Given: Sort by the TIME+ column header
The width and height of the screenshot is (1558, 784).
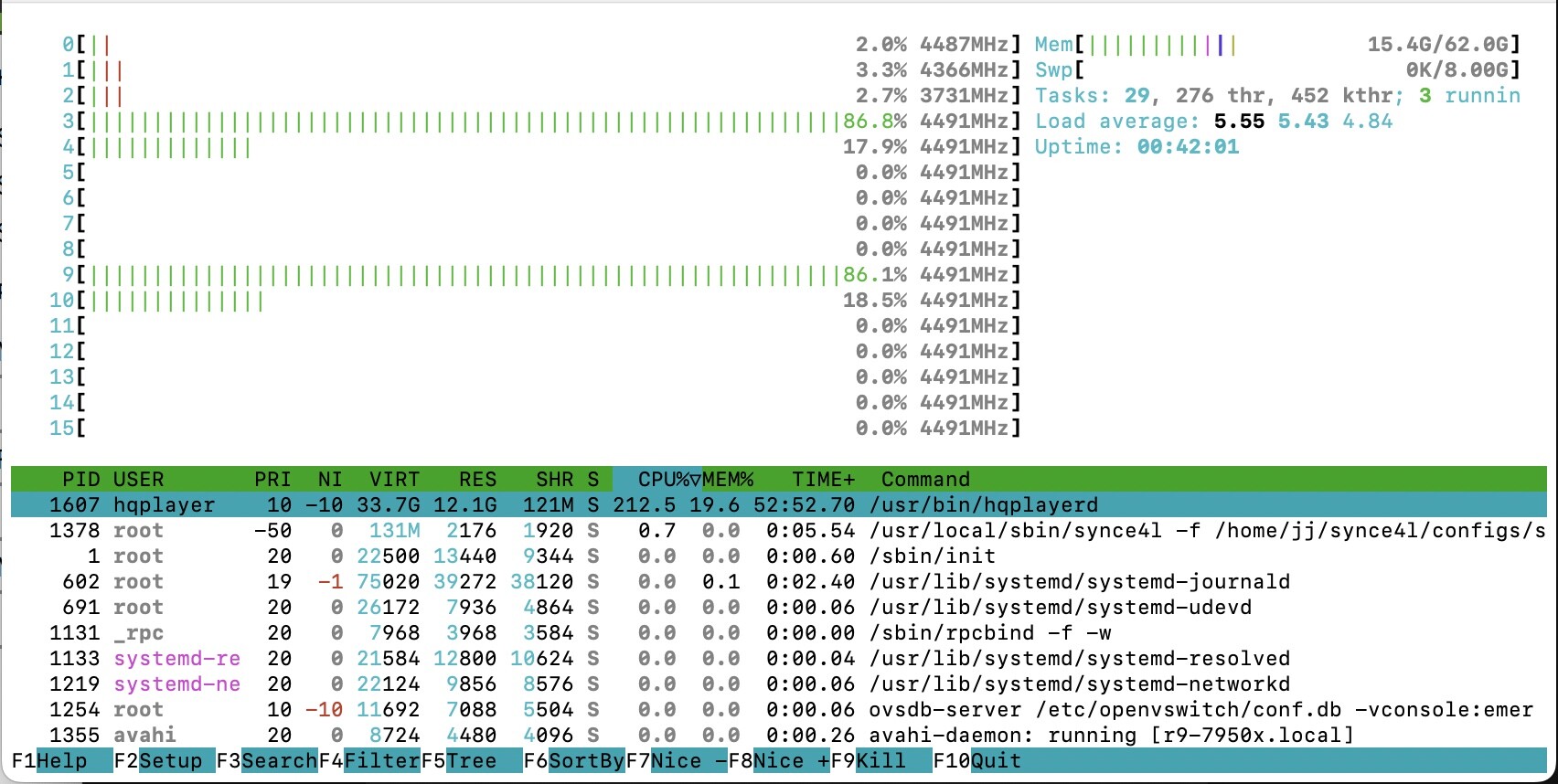Looking at the screenshot, I should pyautogui.click(x=824, y=479).
